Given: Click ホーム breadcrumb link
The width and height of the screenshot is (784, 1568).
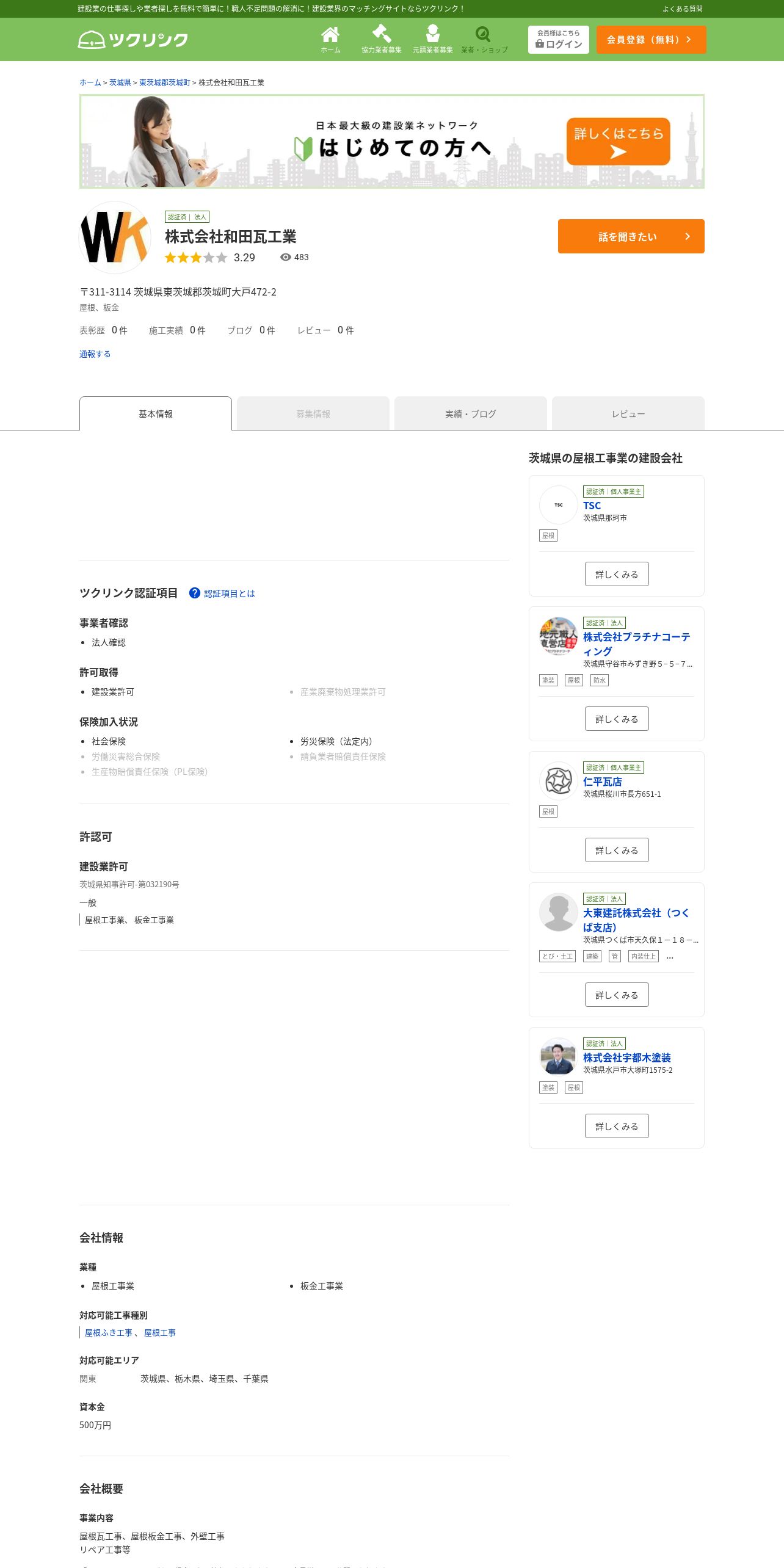Looking at the screenshot, I should click(x=90, y=82).
